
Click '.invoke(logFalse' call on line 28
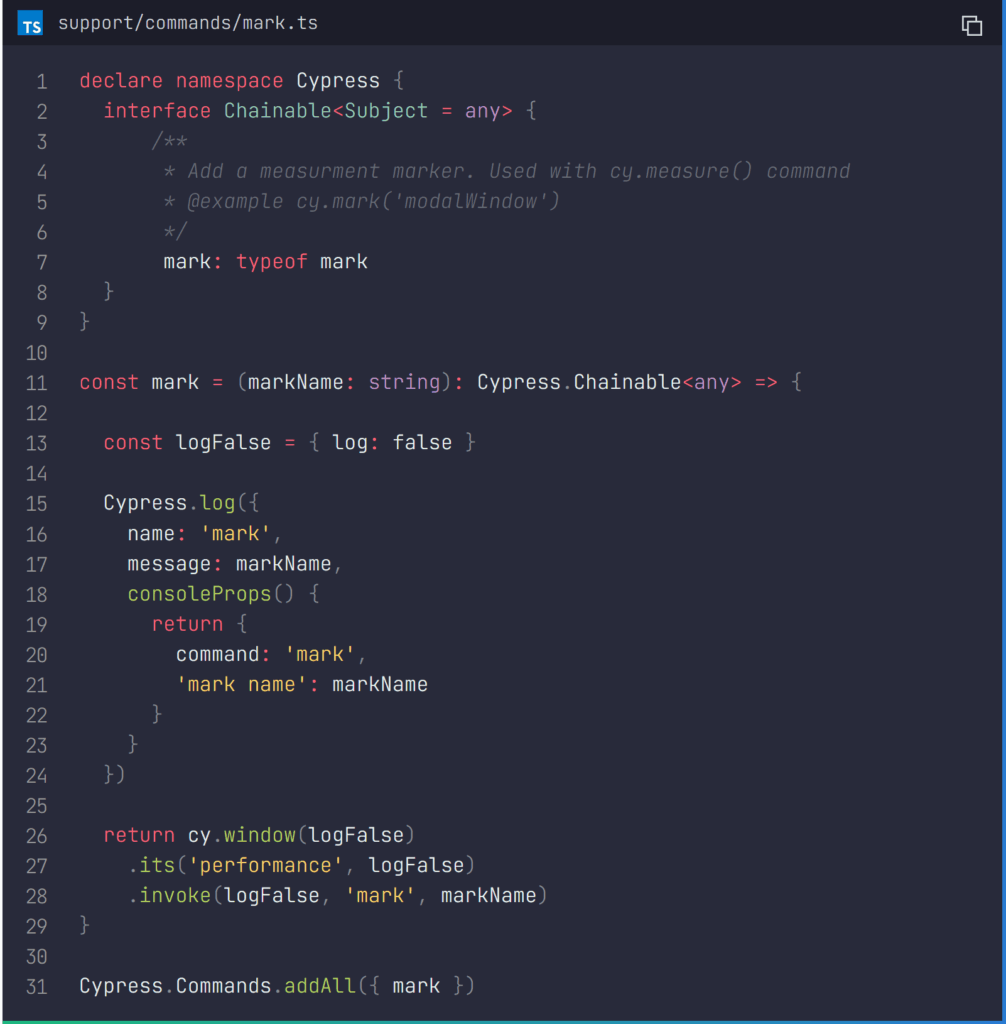coord(224,895)
